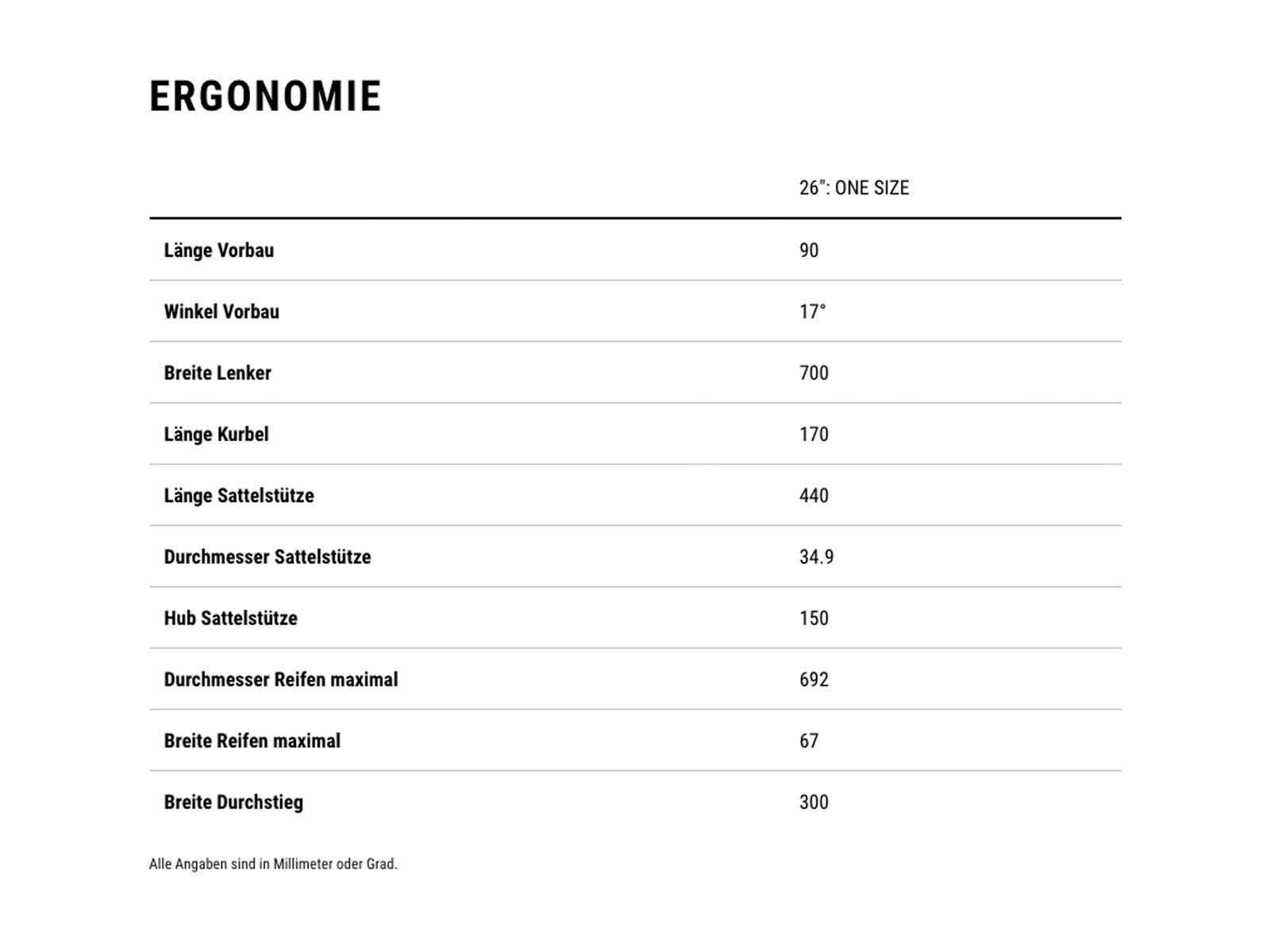Select the Hub Sattelstütze row label
1270x952 pixels.
[x=230, y=619]
